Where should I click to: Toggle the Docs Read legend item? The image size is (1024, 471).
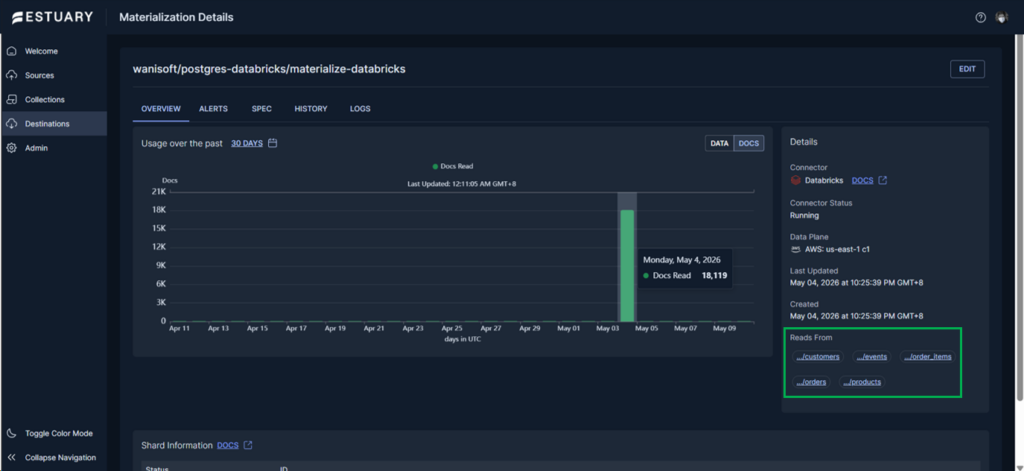click(x=453, y=167)
